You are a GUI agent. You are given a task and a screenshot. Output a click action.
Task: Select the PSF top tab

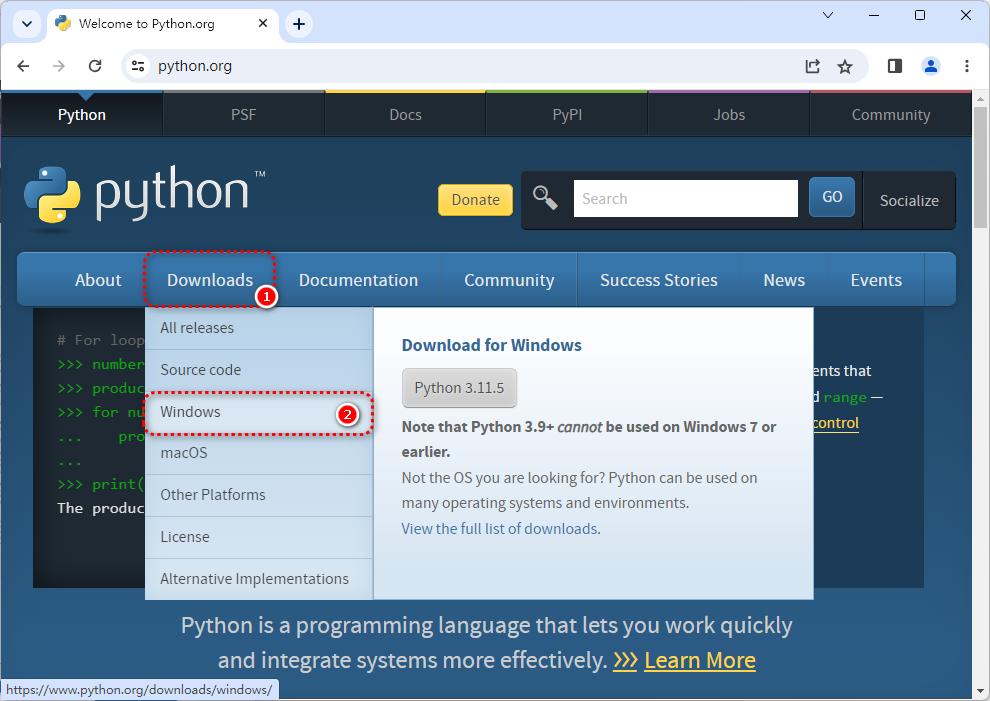coord(244,114)
